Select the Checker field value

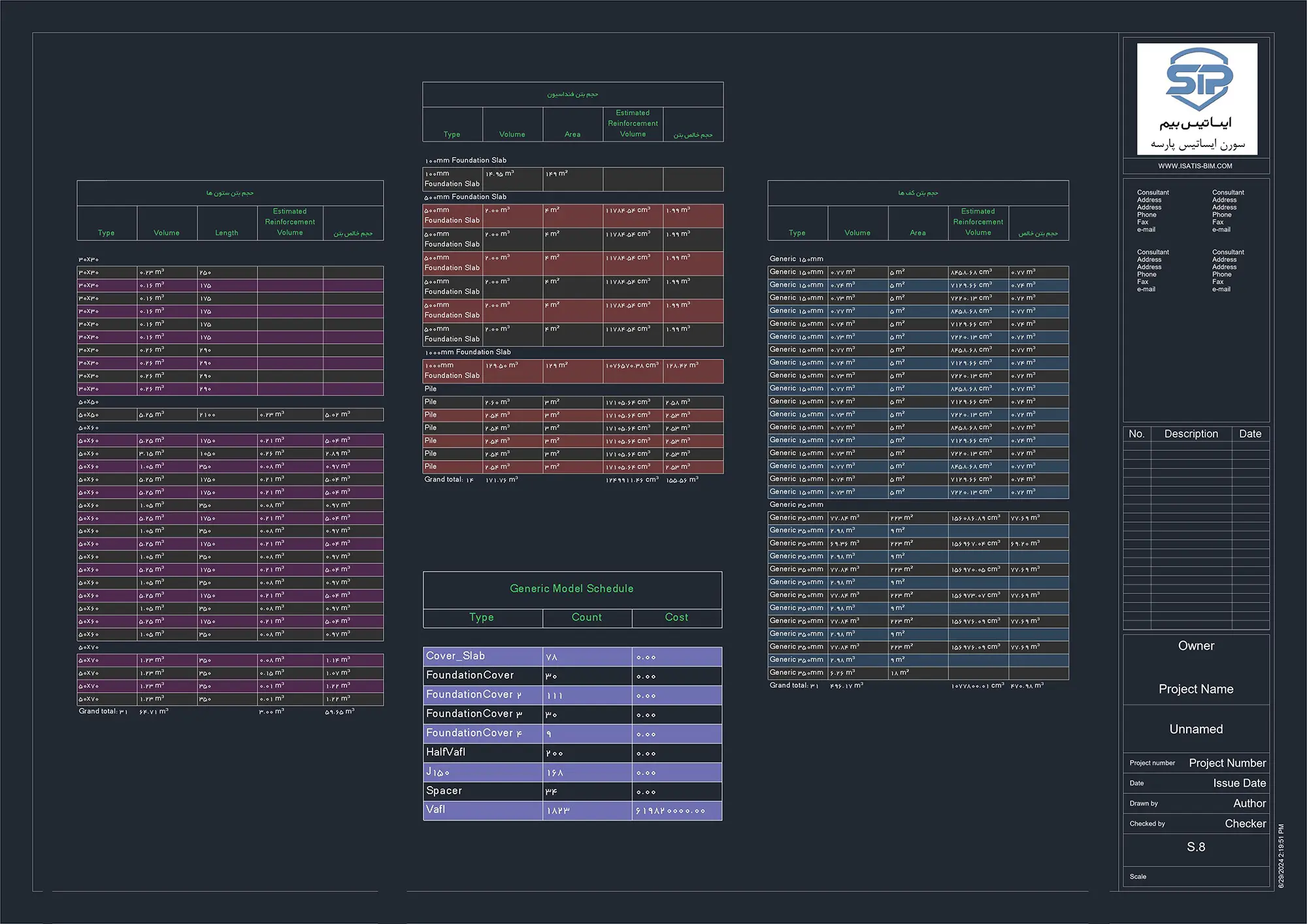click(1245, 824)
